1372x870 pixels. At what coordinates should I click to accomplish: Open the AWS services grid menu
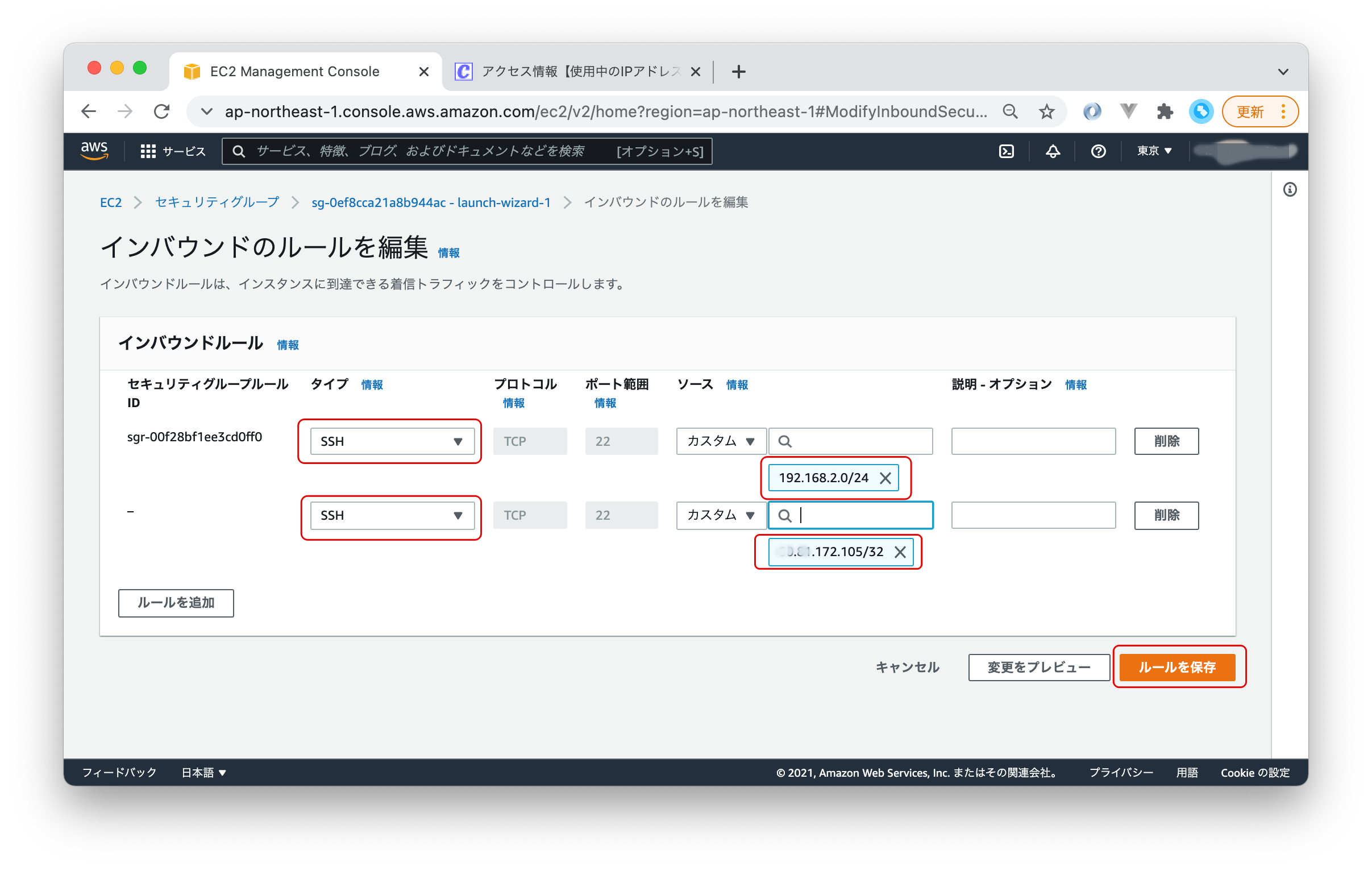(148, 151)
